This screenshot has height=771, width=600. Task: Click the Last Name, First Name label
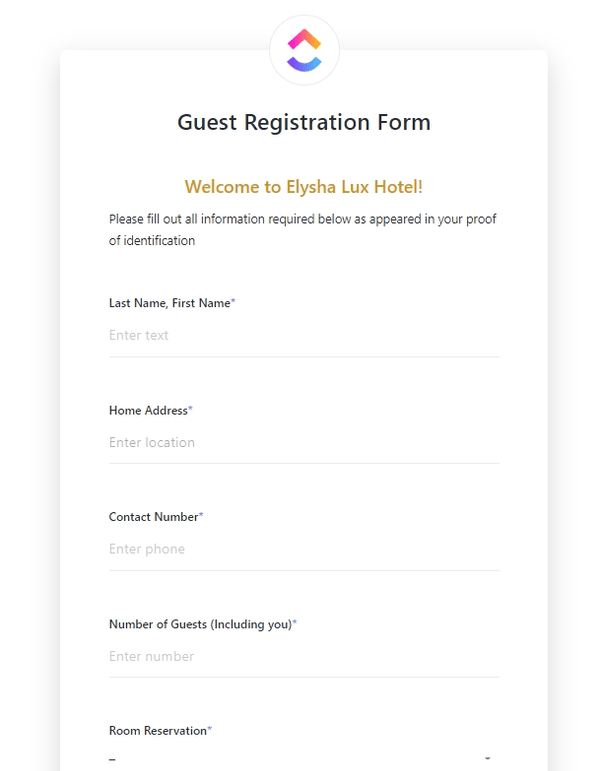tap(169, 302)
